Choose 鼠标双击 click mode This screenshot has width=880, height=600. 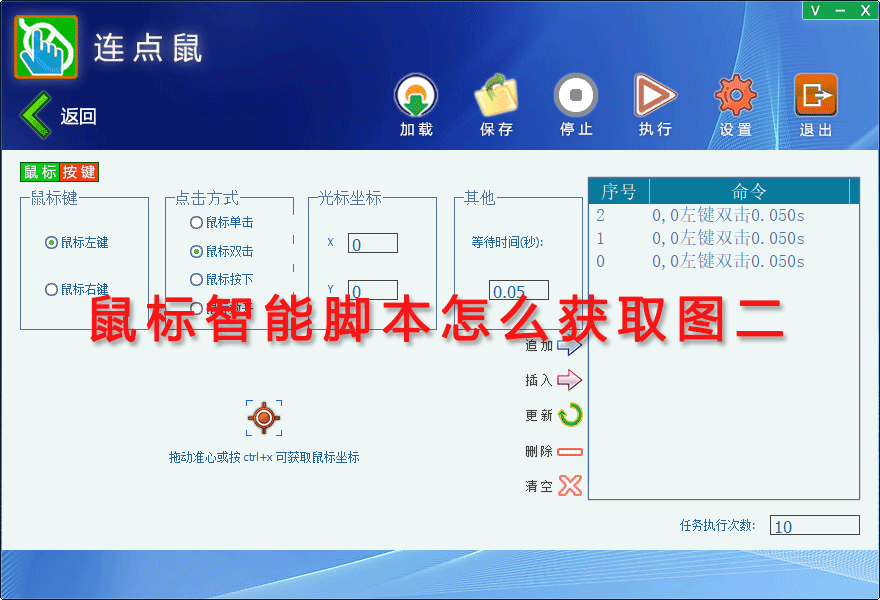196,251
